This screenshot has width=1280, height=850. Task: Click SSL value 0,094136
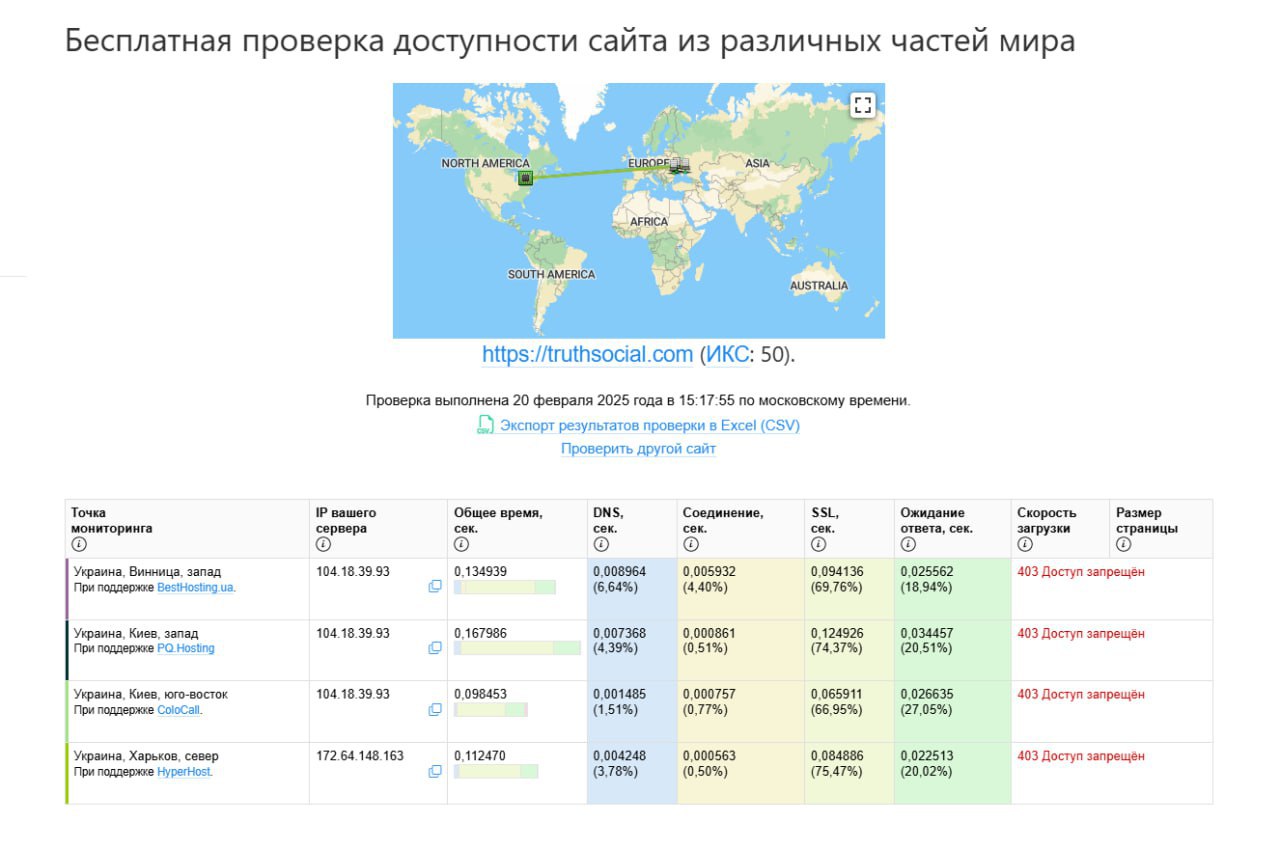click(837, 572)
